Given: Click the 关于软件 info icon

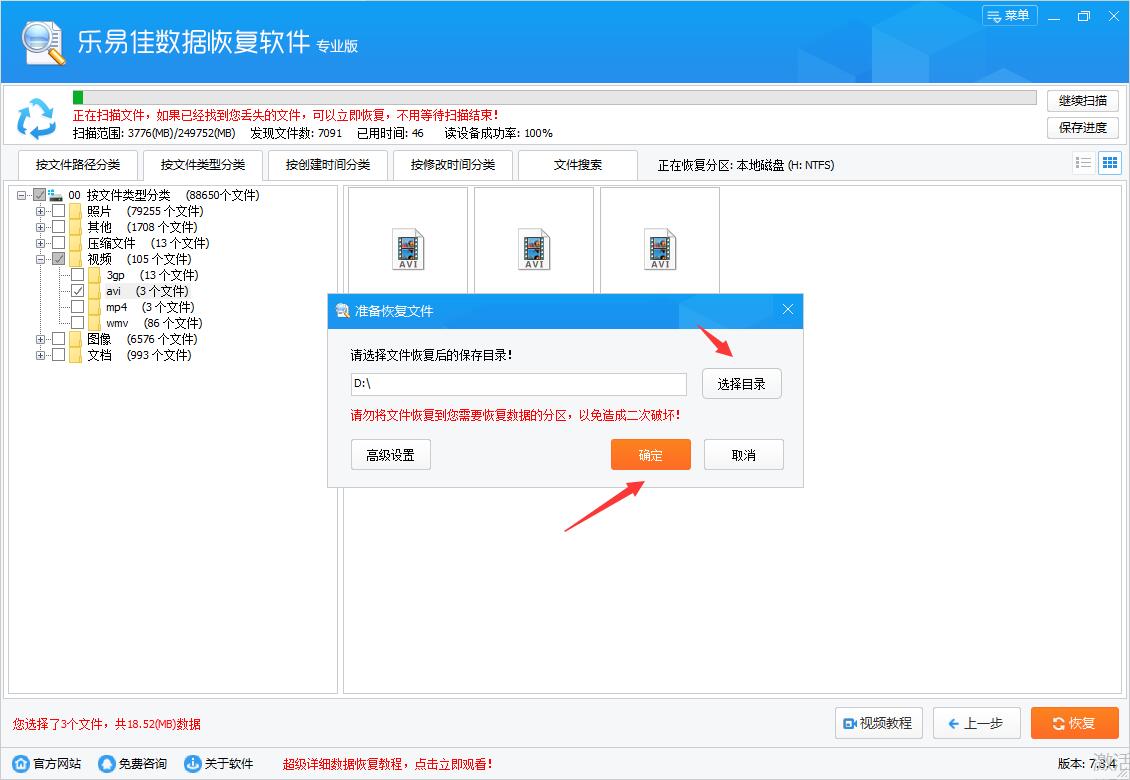Looking at the screenshot, I should click(x=193, y=764).
